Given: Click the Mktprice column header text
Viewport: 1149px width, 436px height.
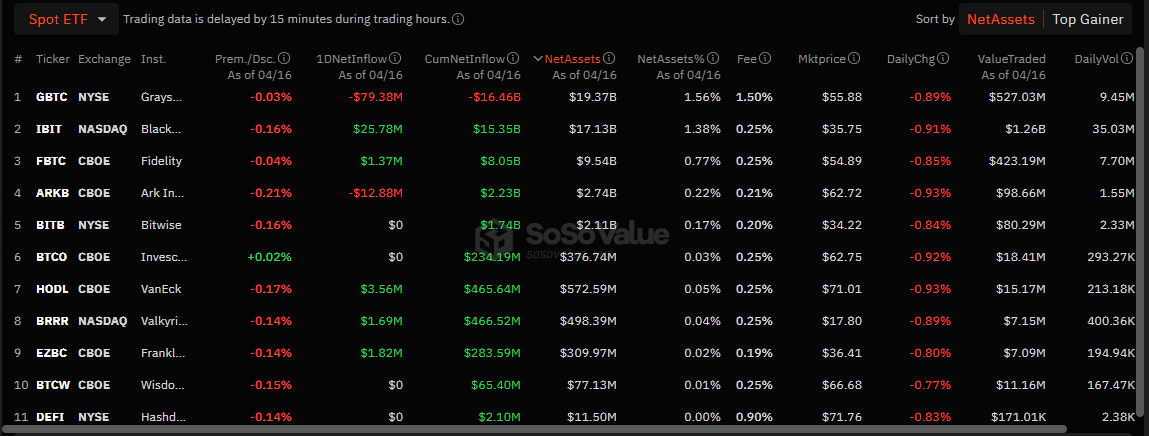Looking at the screenshot, I should tap(822, 59).
